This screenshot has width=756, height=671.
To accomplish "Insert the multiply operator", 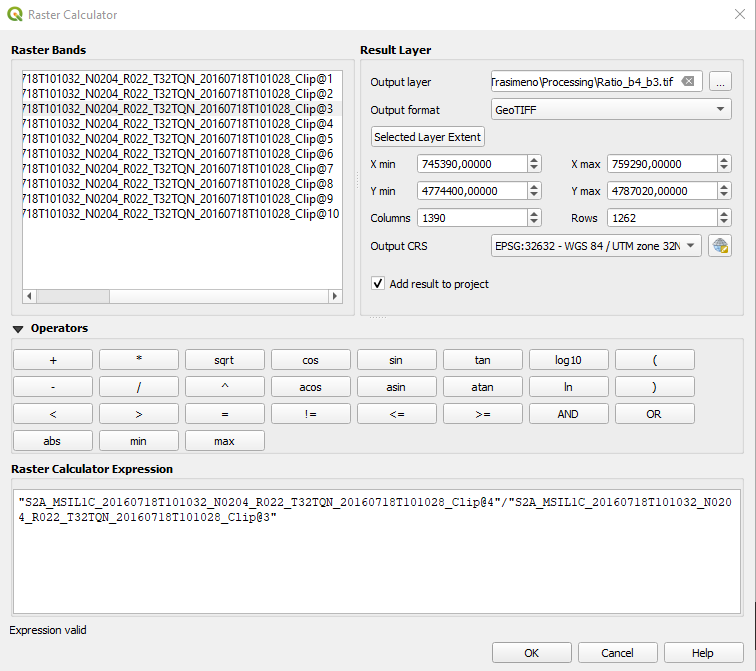I will (x=139, y=360).
